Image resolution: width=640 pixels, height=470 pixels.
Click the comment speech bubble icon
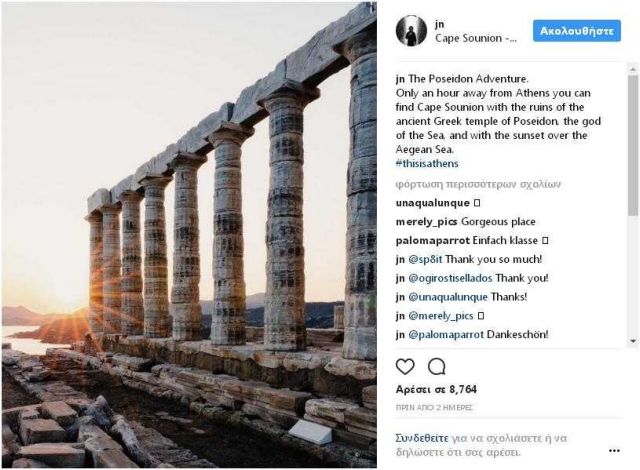pyautogui.click(x=437, y=366)
